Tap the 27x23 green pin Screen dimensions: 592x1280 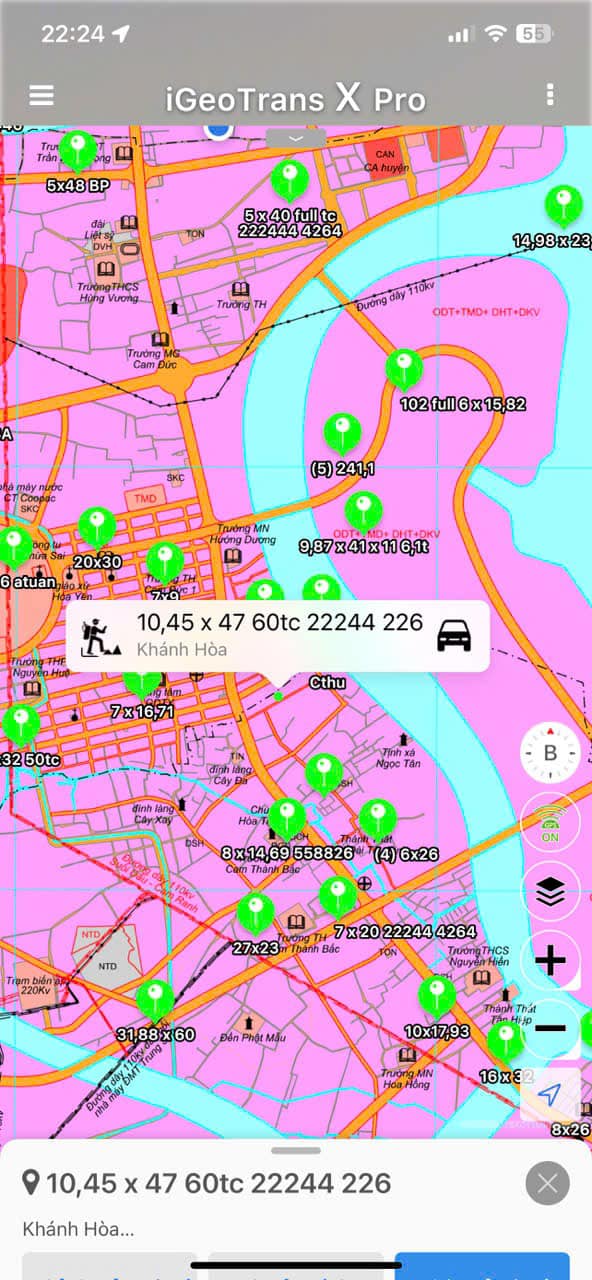tap(256, 913)
